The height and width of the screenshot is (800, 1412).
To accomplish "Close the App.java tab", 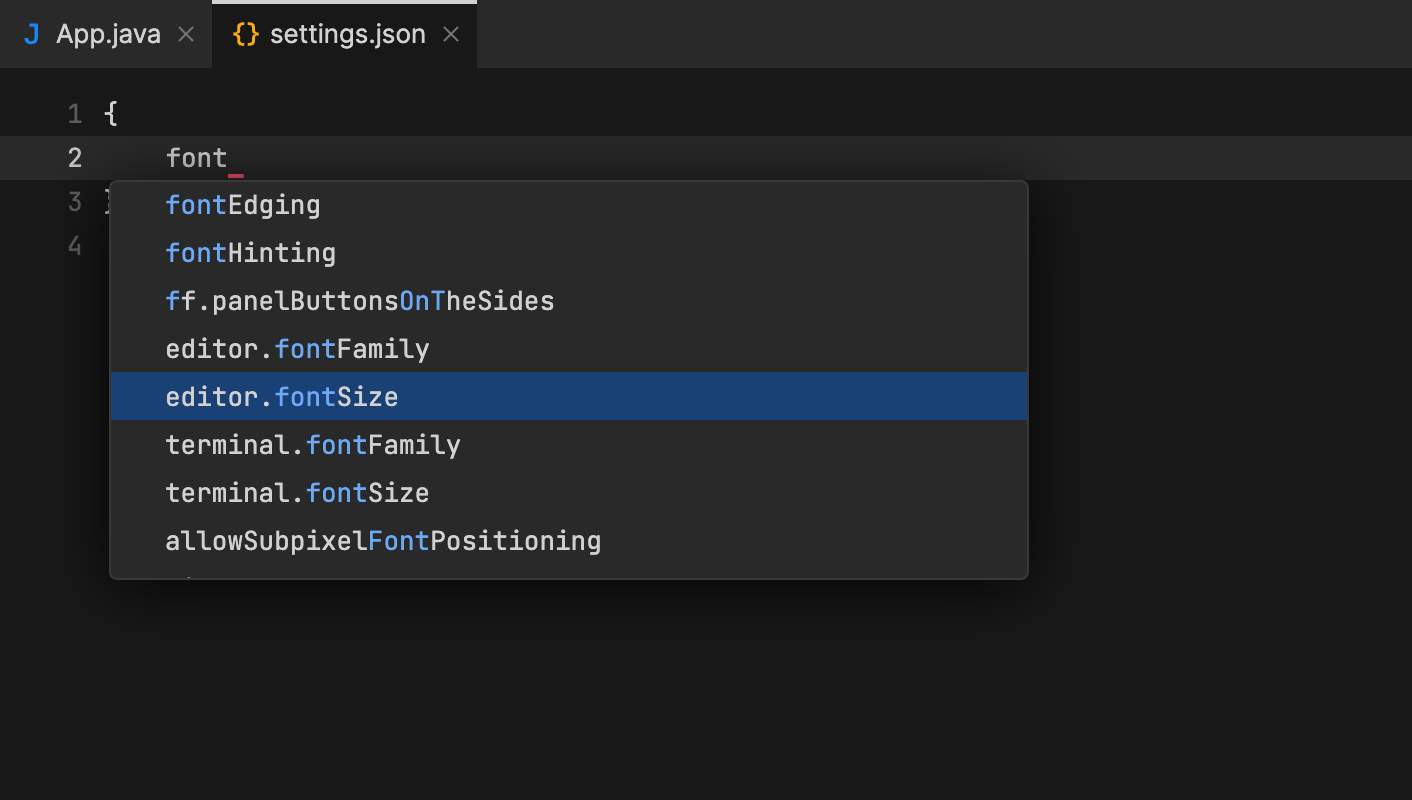I will pos(185,33).
